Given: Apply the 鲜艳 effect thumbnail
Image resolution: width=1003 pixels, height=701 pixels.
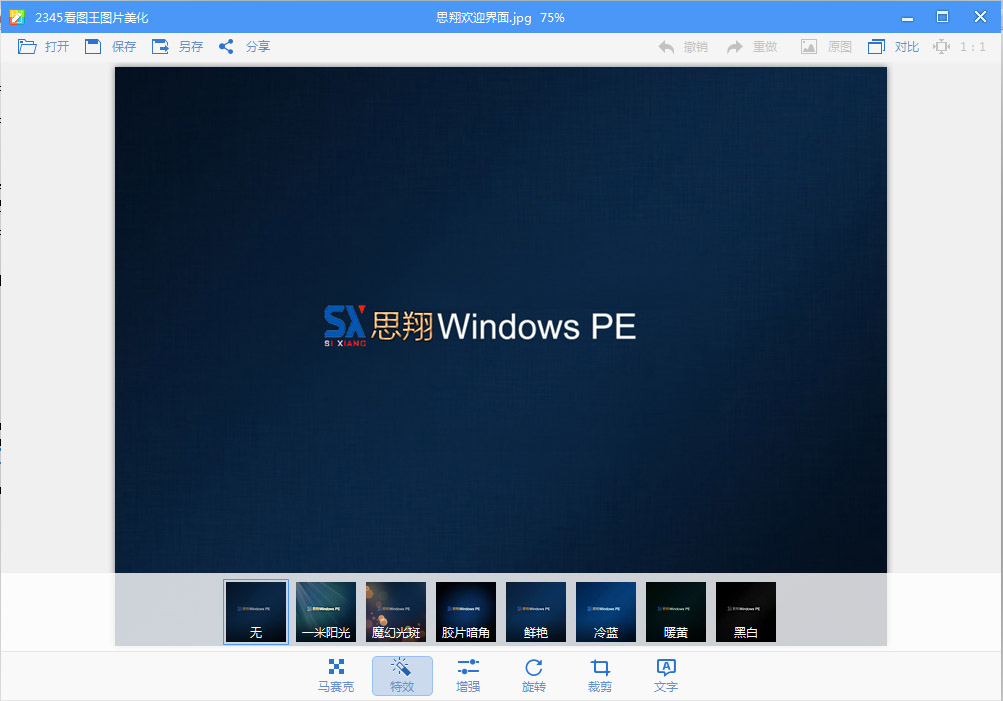Looking at the screenshot, I should (x=536, y=612).
